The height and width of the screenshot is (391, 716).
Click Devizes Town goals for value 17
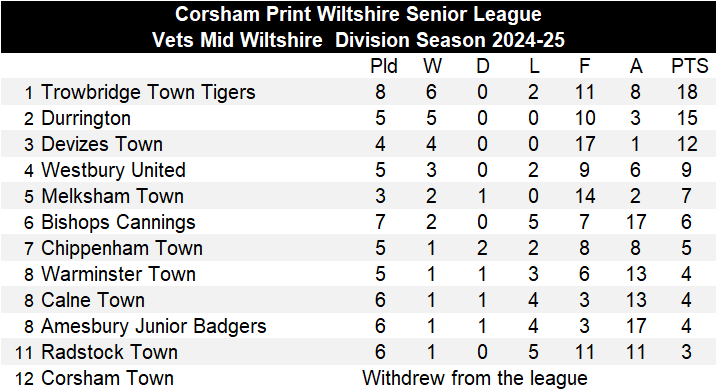(x=585, y=144)
